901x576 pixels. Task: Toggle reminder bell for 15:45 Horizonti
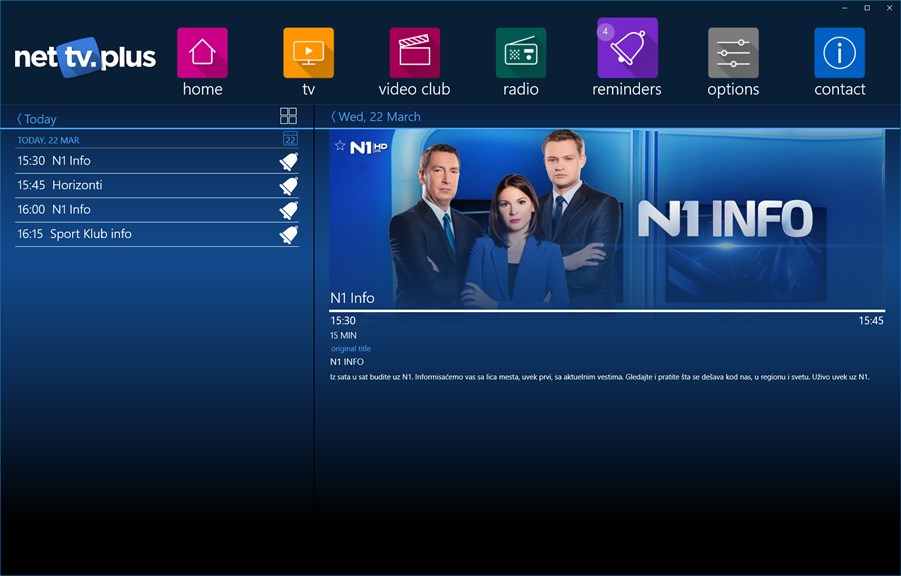click(x=289, y=186)
